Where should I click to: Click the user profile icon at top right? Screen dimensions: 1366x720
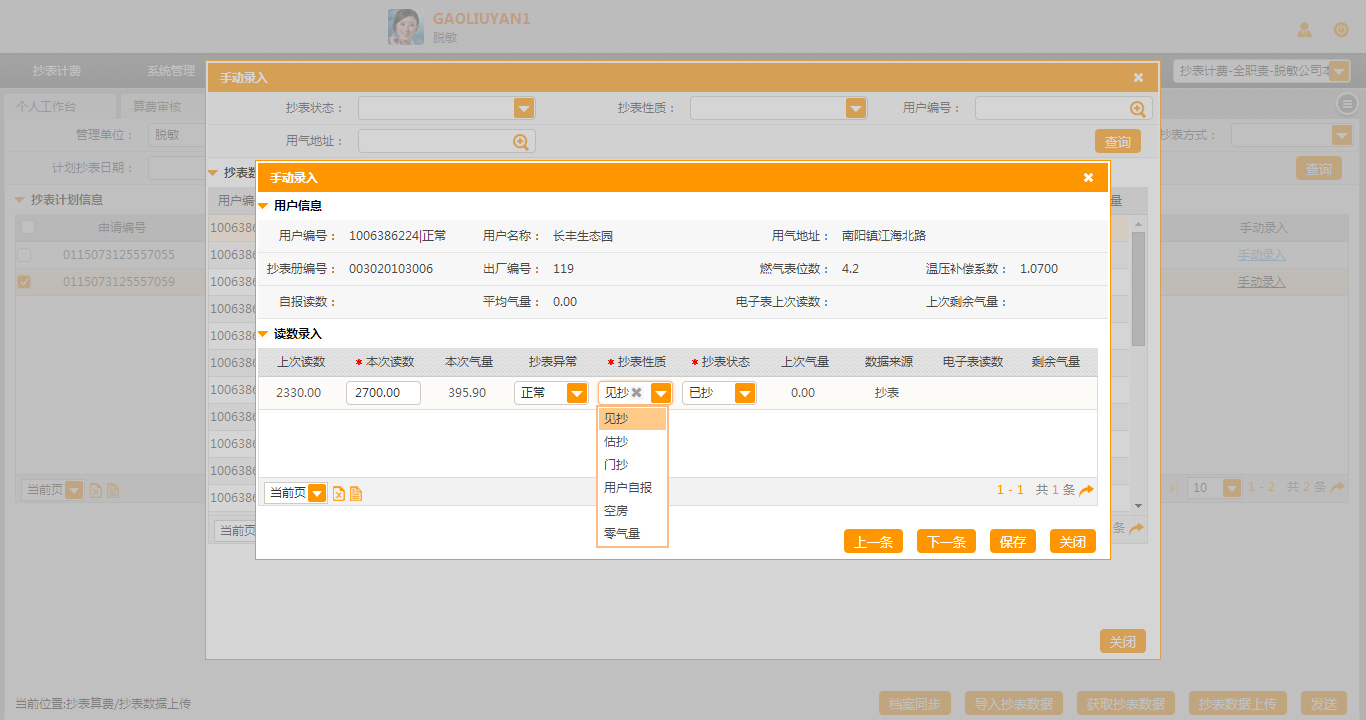pos(1304,30)
